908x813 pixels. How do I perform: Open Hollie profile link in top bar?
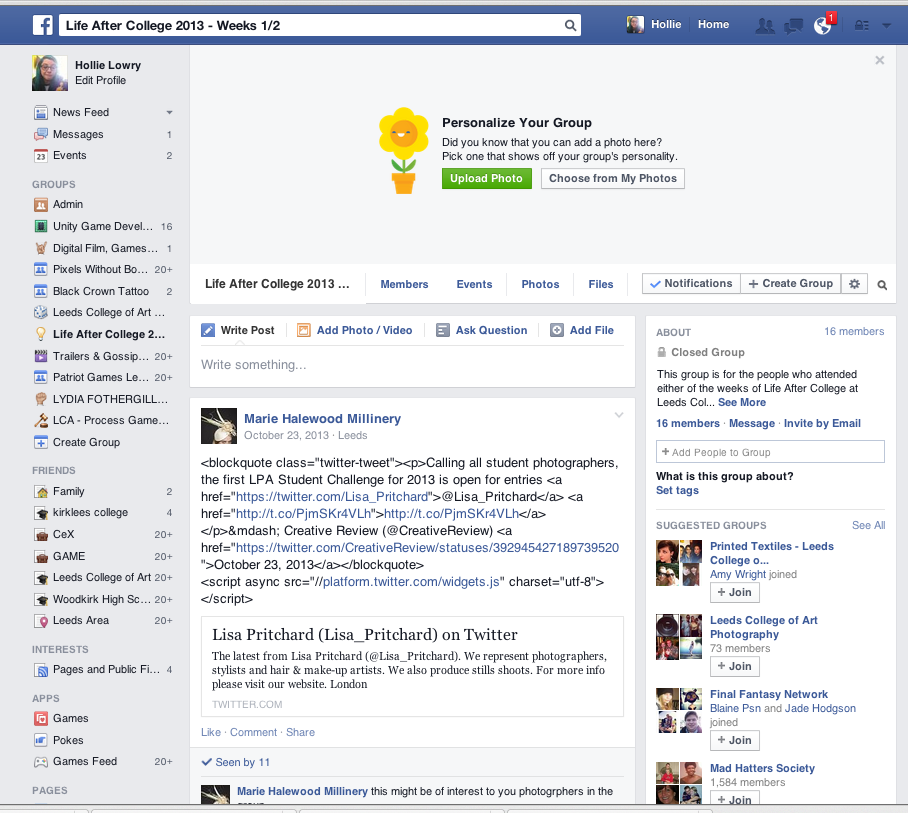pos(654,24)
